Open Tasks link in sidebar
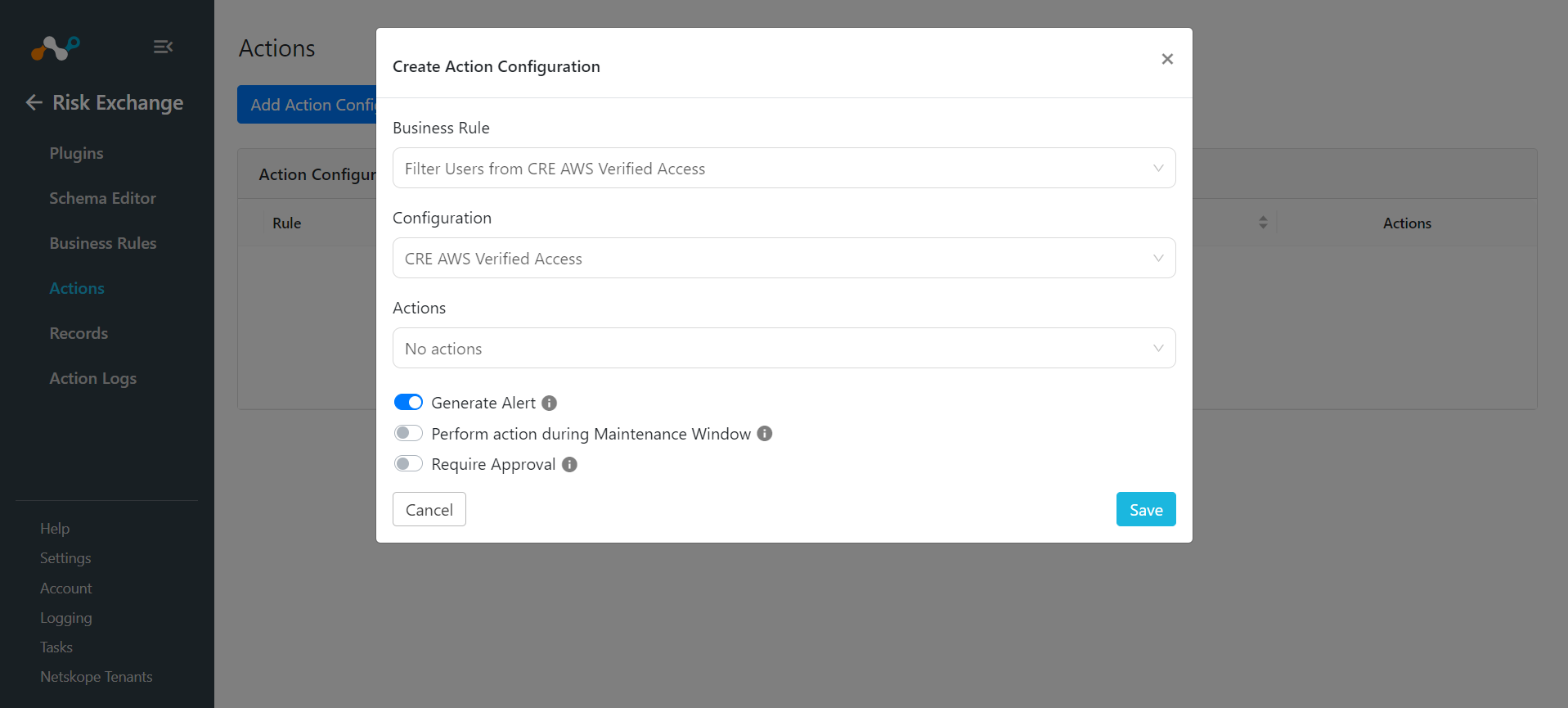 pyautogui.click(x=56, y=647)
